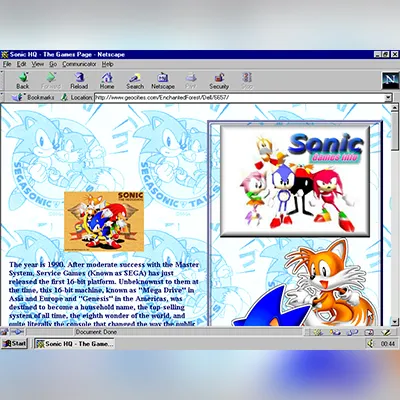400x400 pixels.
Task: Open the Bookmarks quick file button
Action: 33,97
